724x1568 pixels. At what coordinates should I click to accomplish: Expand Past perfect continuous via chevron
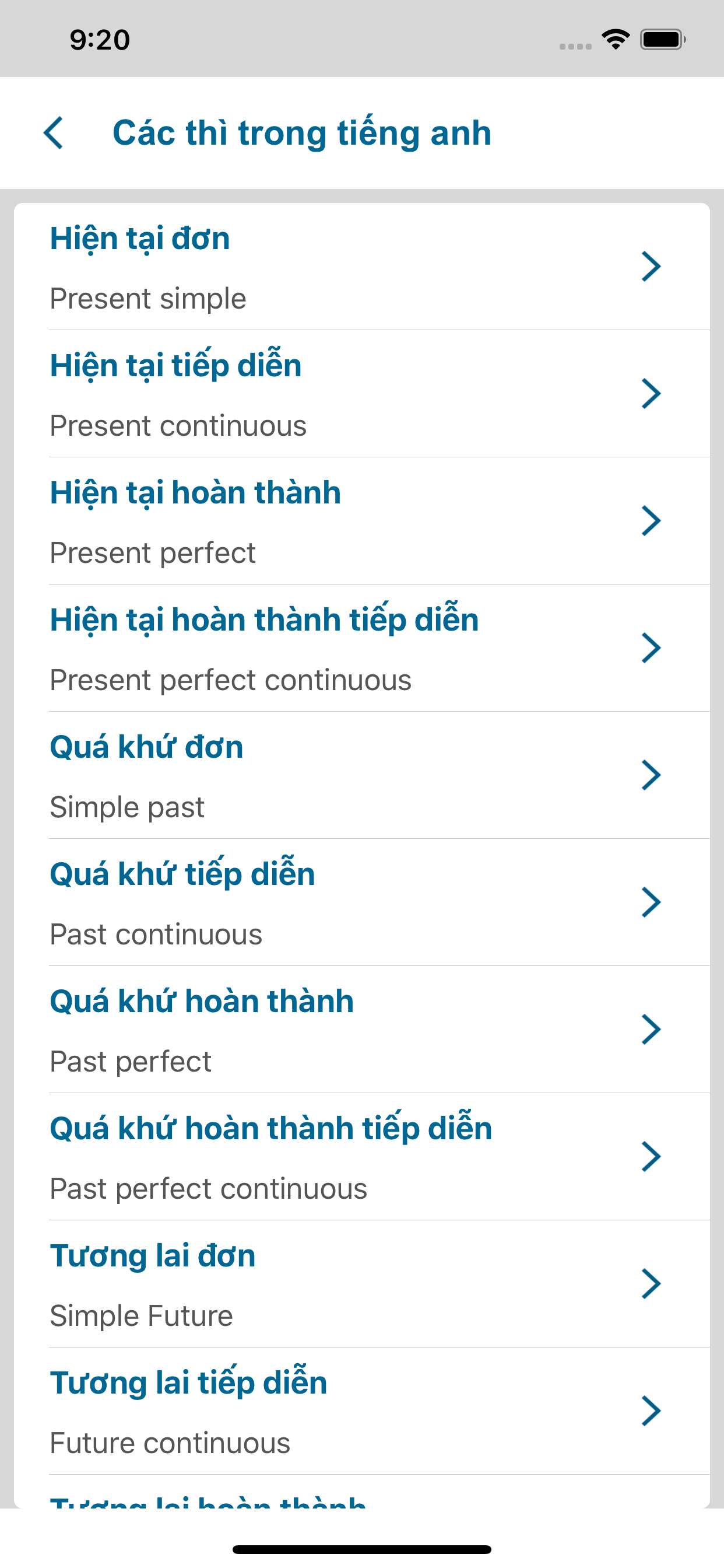651,1157
